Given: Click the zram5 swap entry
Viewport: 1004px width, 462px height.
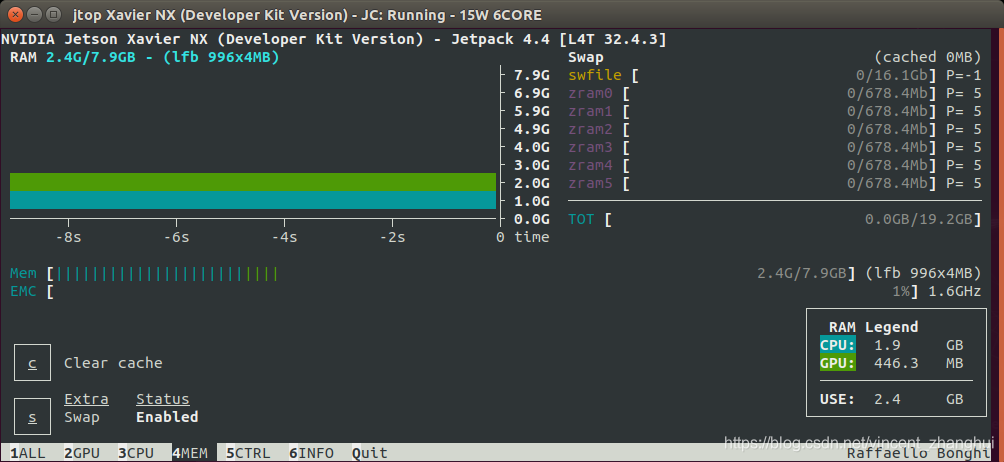Looking at the screenshot, I should pyautogui.click(x=590, y=184).
